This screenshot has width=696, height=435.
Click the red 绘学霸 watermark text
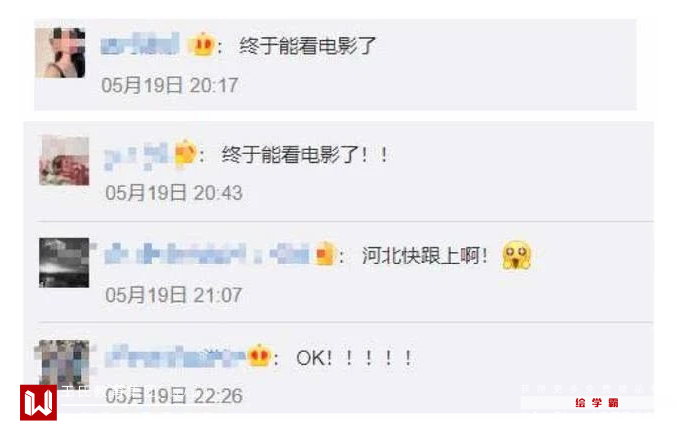coord(597,403)
